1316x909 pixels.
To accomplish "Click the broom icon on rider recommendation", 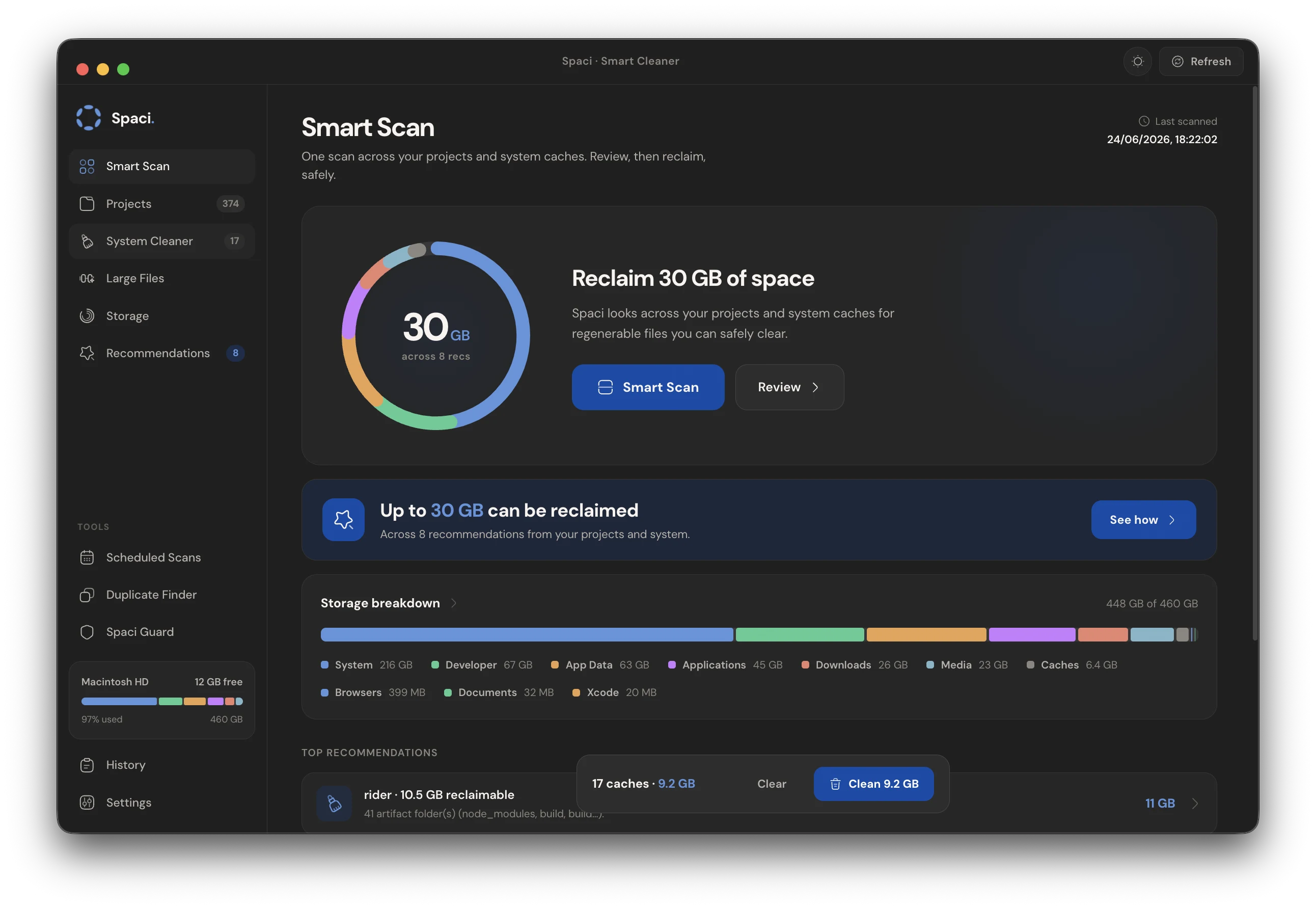I will (334, 803).
